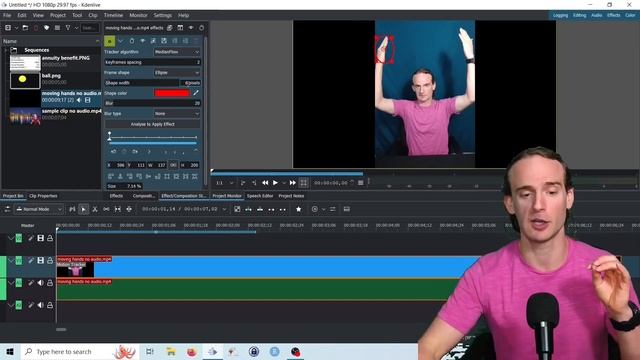Click the Windows taskbar search box
This screenshot has height=360, width=640.
[x=80, y=351]
